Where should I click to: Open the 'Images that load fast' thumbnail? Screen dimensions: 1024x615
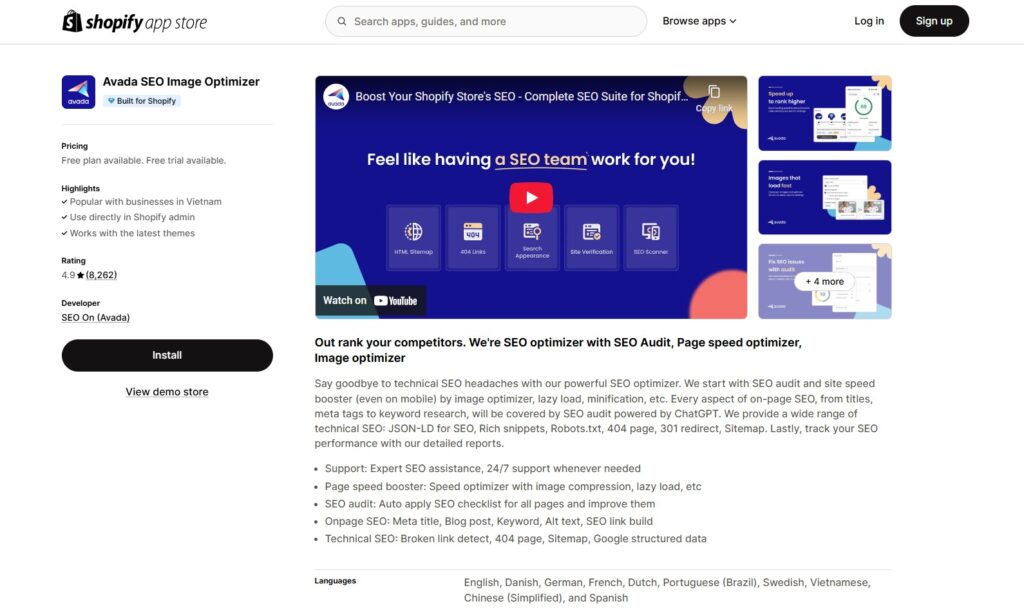[x=825, y=197]
